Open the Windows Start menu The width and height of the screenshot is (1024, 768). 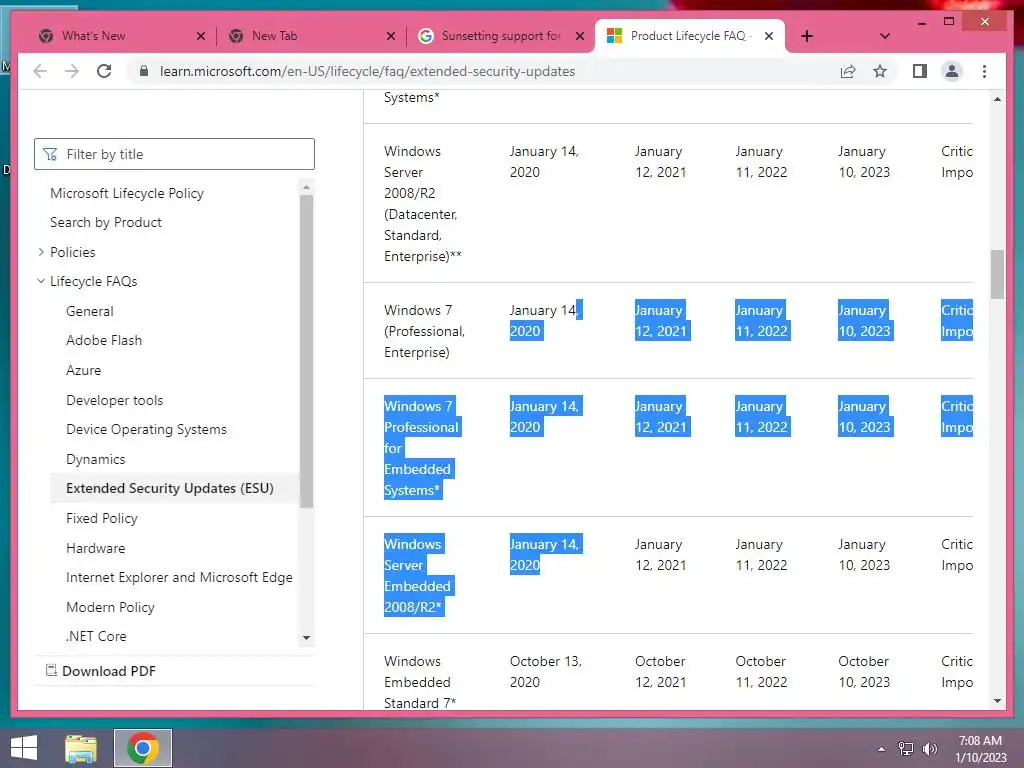click(24, 748)
